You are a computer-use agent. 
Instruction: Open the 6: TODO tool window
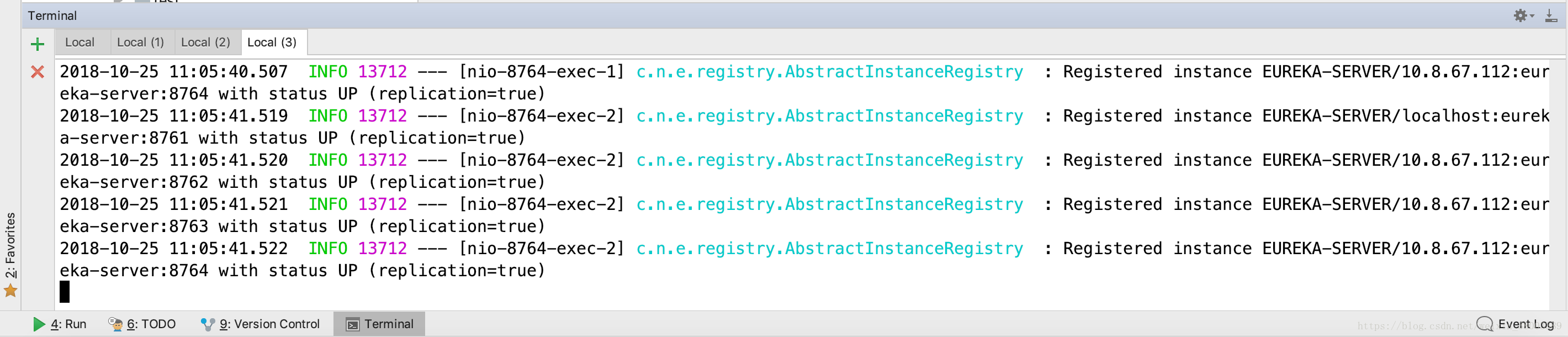(x=142, y=324)
